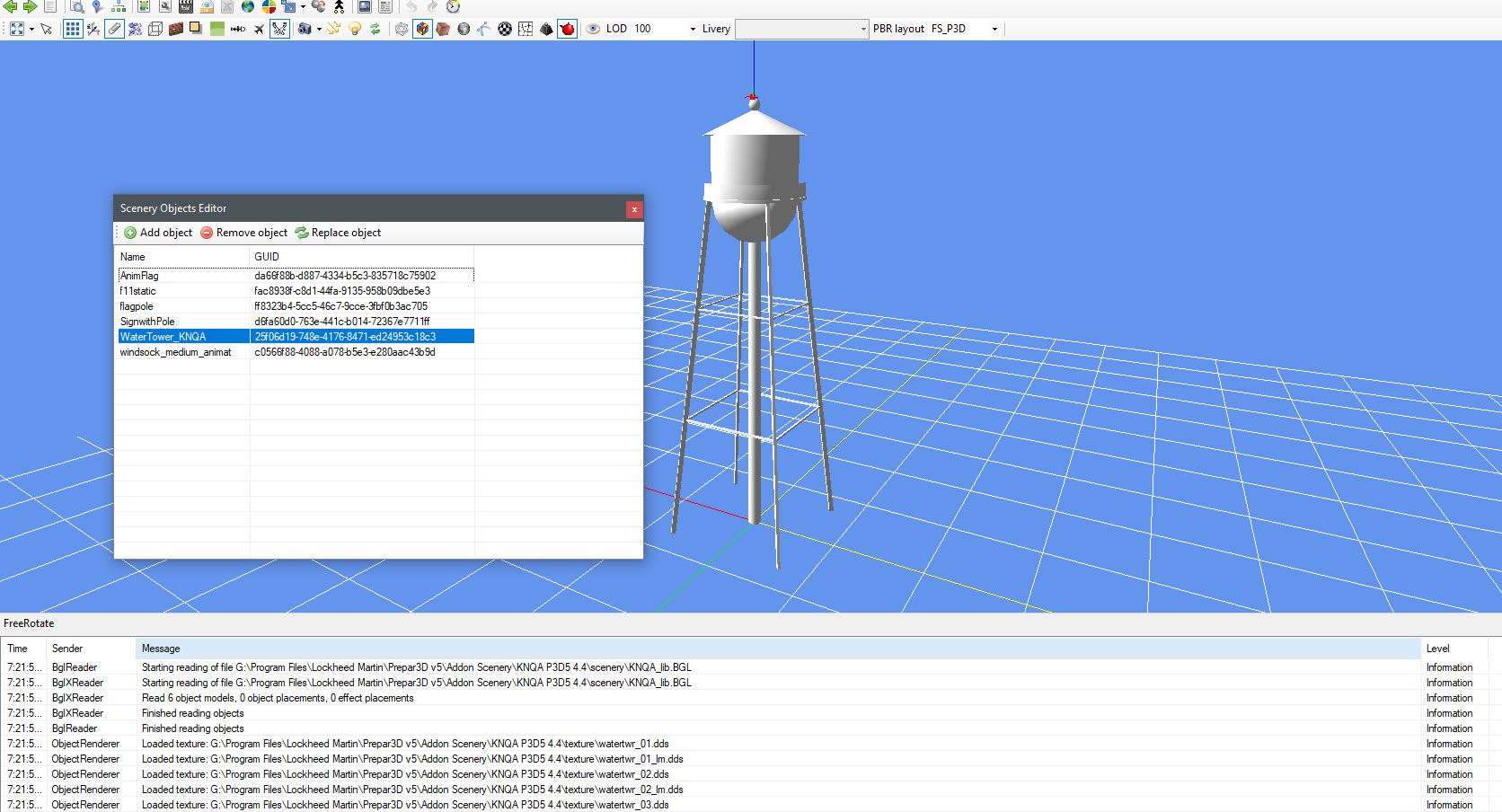The image size is (1502, 812).
Task: Click the yellow light rays icon
Action: [x=333, y=29]
